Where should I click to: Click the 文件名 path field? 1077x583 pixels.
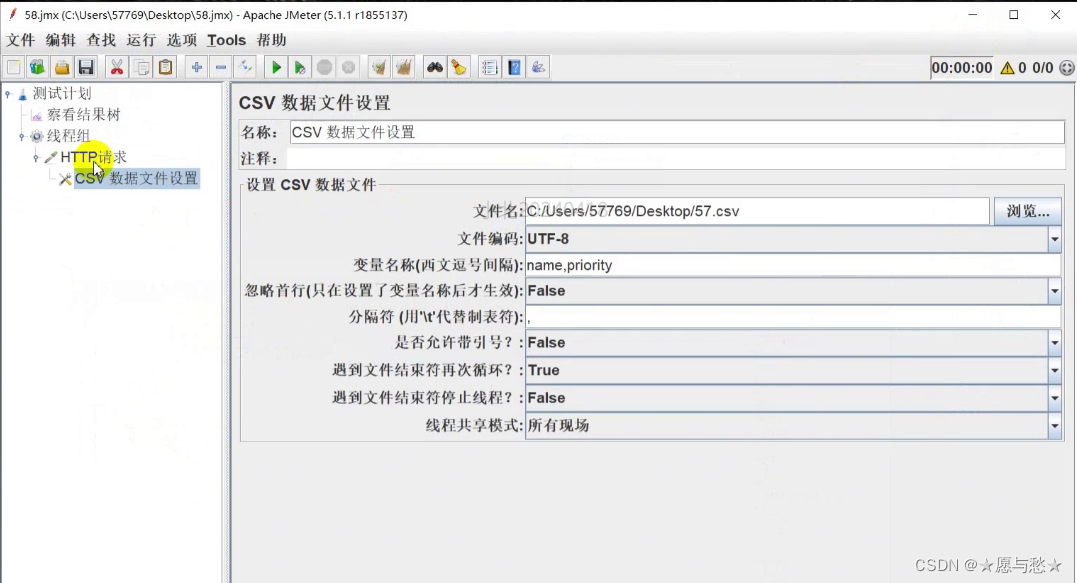757,212
